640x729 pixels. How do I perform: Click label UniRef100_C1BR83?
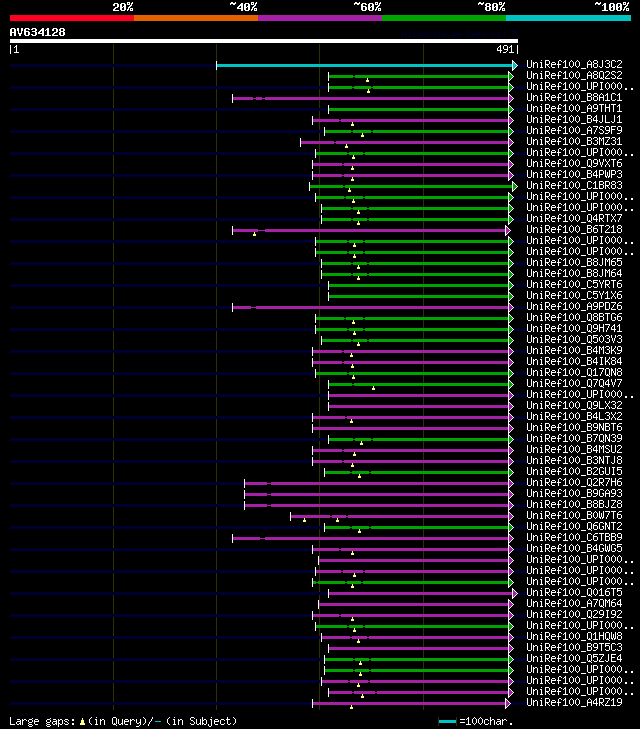(574, 186)
